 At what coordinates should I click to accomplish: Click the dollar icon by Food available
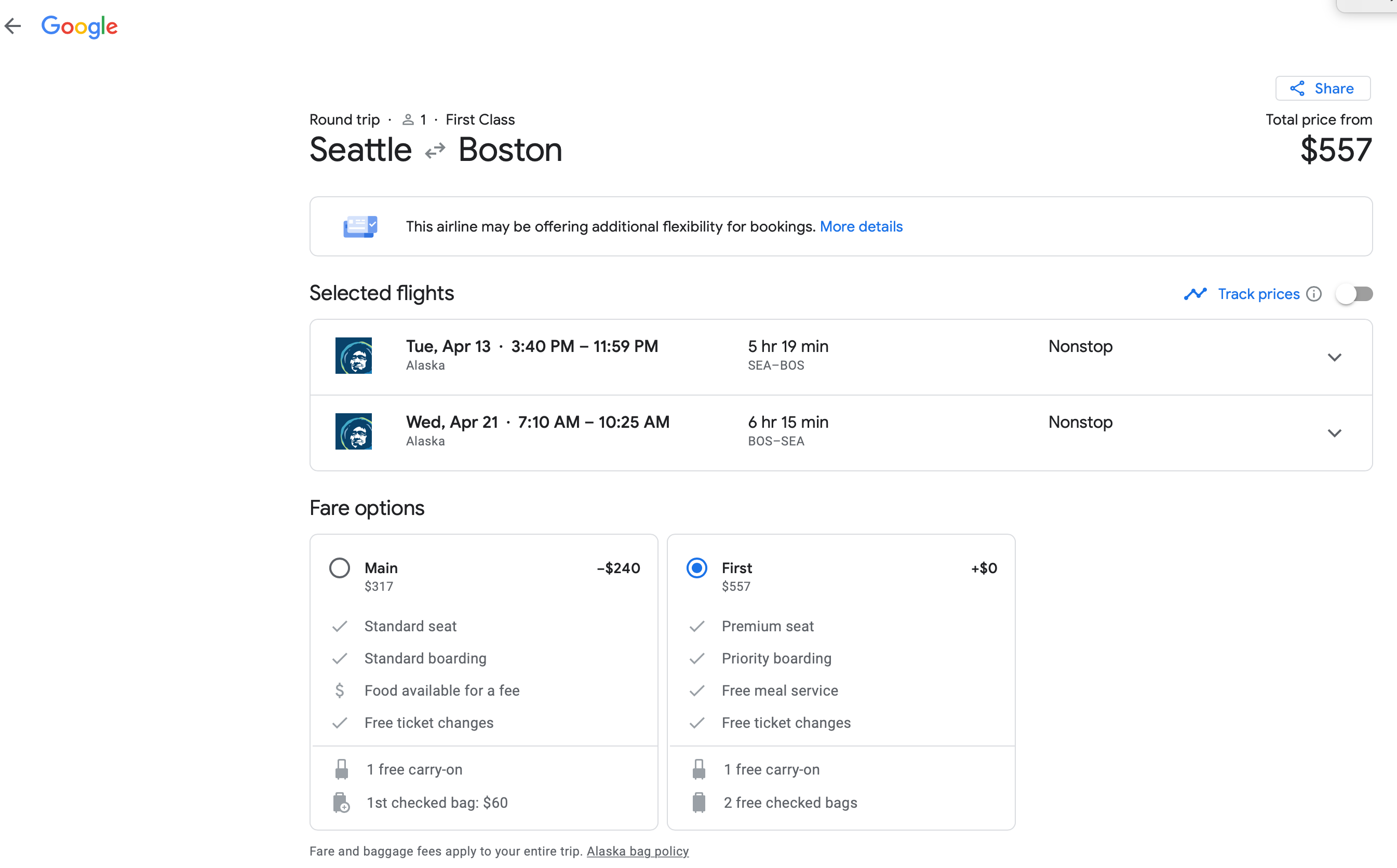339,690
